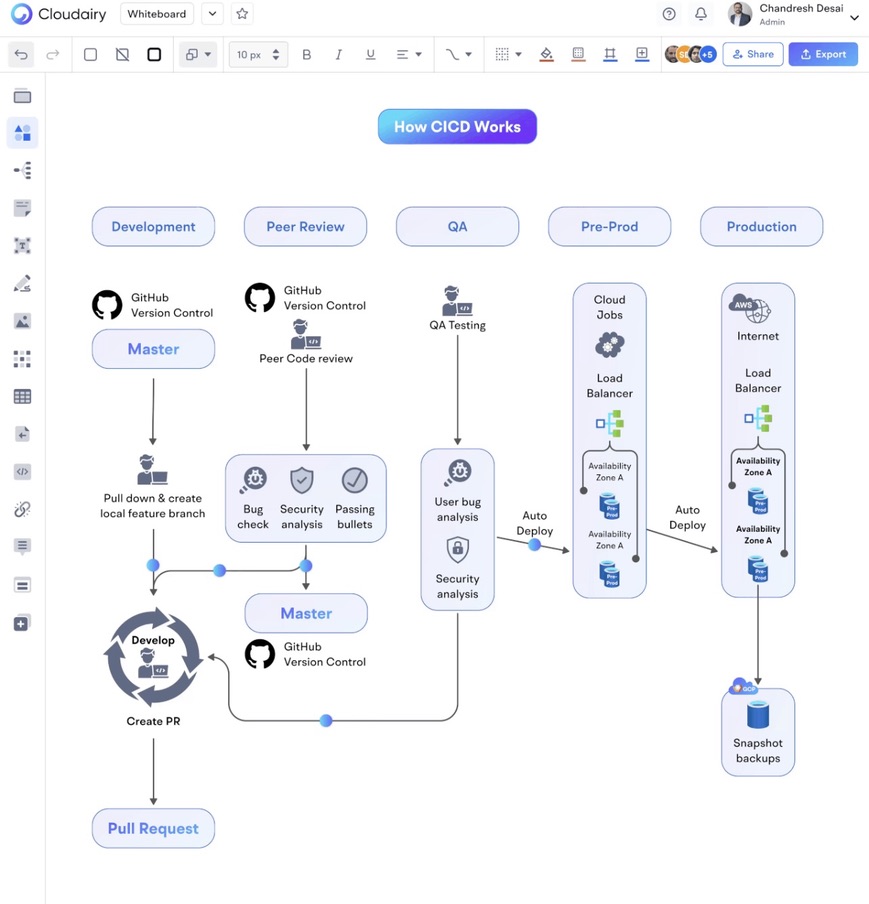Click the Share button
Screen dimensions: 869x904
coord(753,54)
